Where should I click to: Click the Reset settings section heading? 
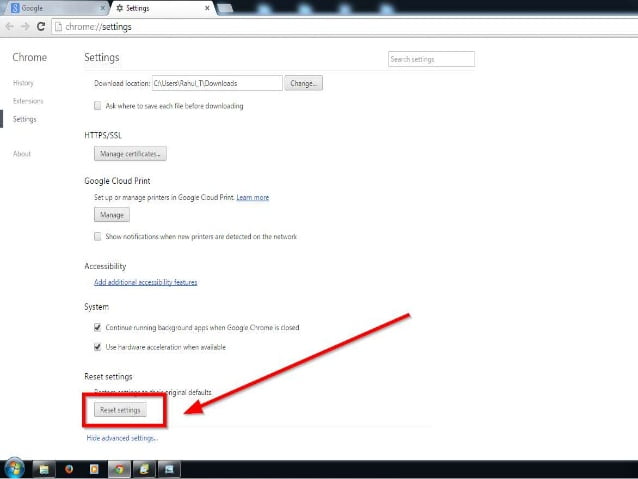[x=108, y=376]
